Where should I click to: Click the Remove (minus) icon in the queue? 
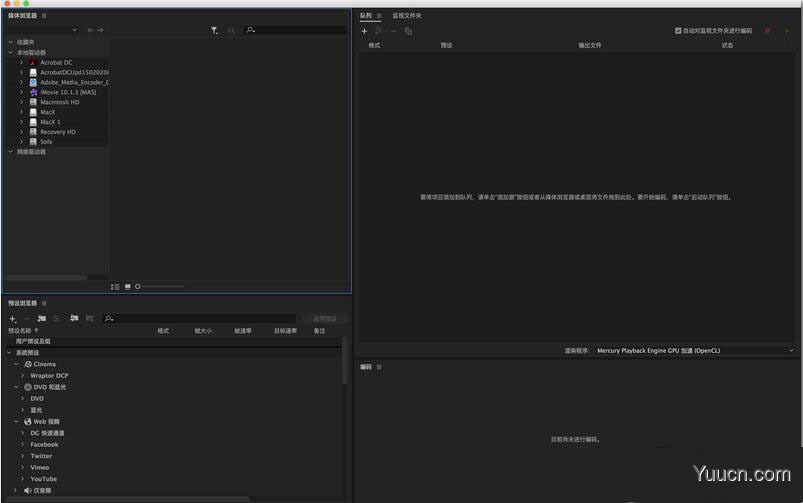point(393,31)
